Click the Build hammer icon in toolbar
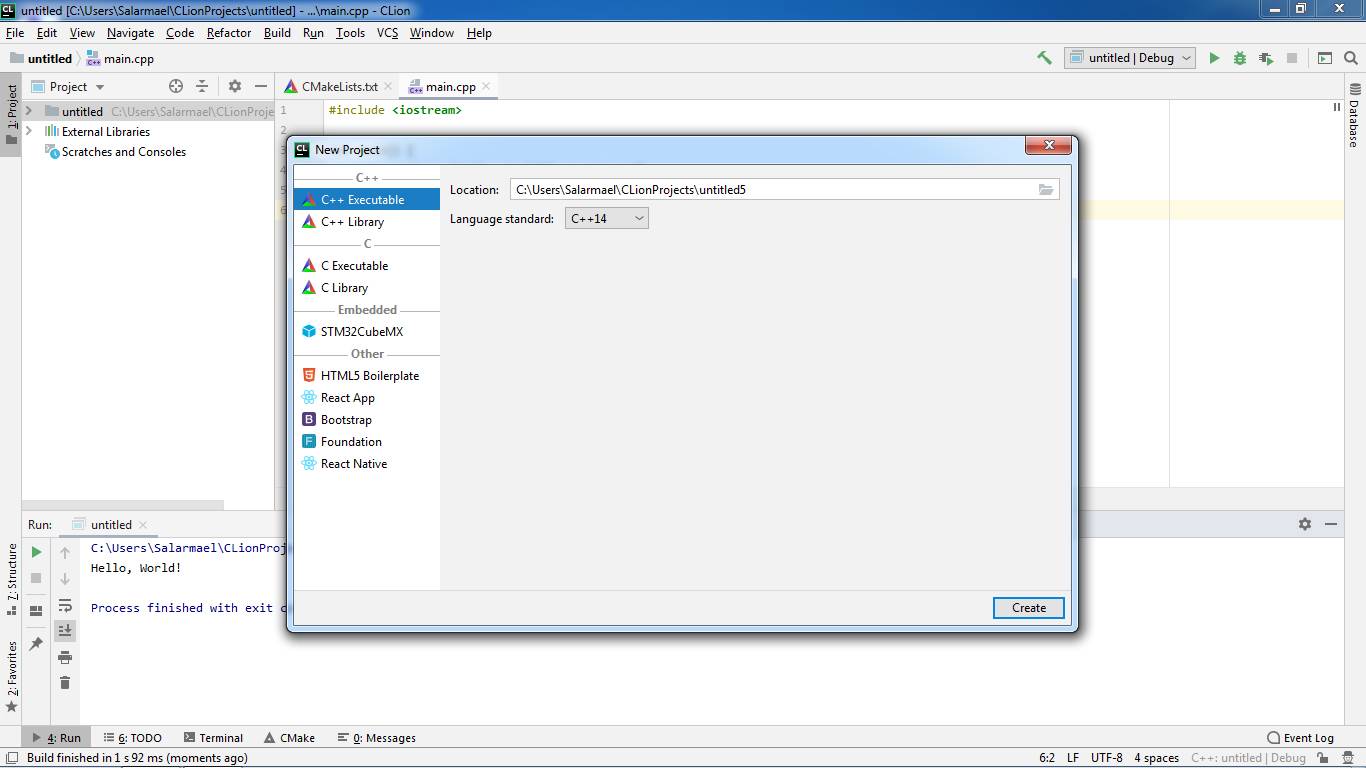1366x768 pixels. coord(1044,58)
